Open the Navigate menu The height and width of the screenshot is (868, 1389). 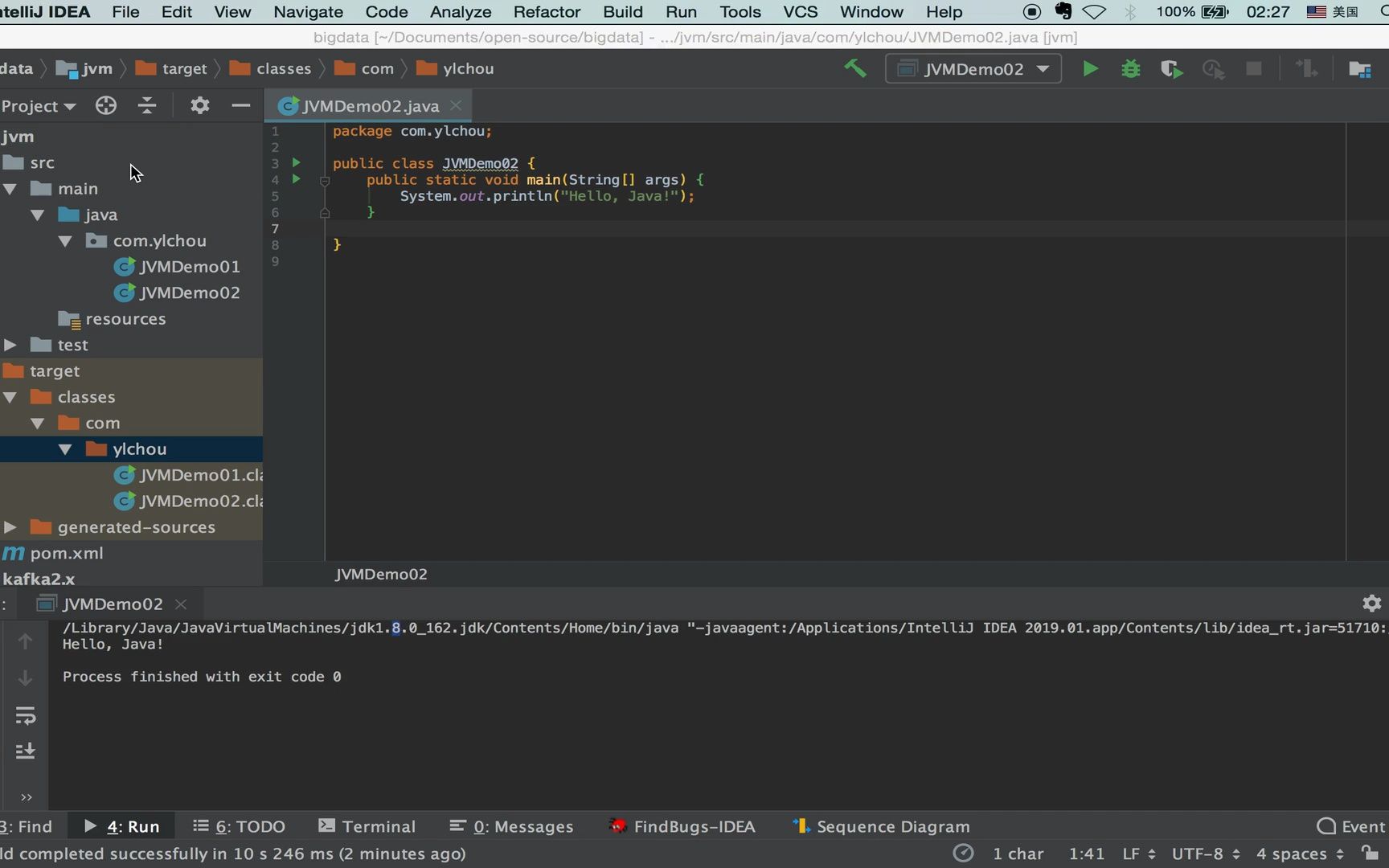(308, 12)
